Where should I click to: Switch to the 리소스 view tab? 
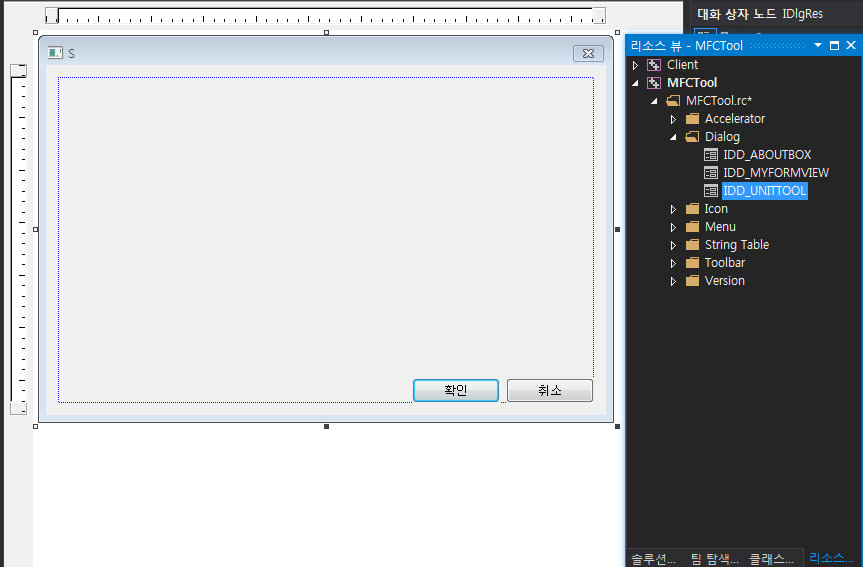[831, 558]
